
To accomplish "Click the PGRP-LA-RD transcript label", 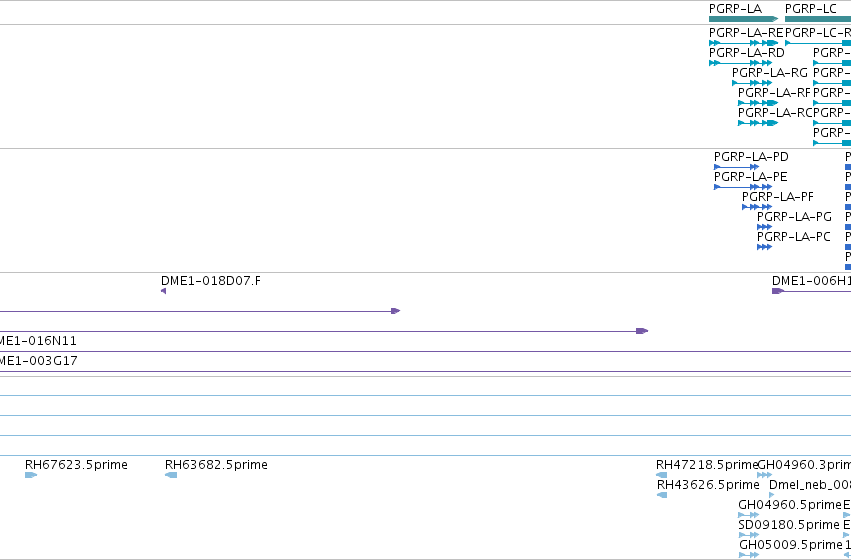I will 747,53.
